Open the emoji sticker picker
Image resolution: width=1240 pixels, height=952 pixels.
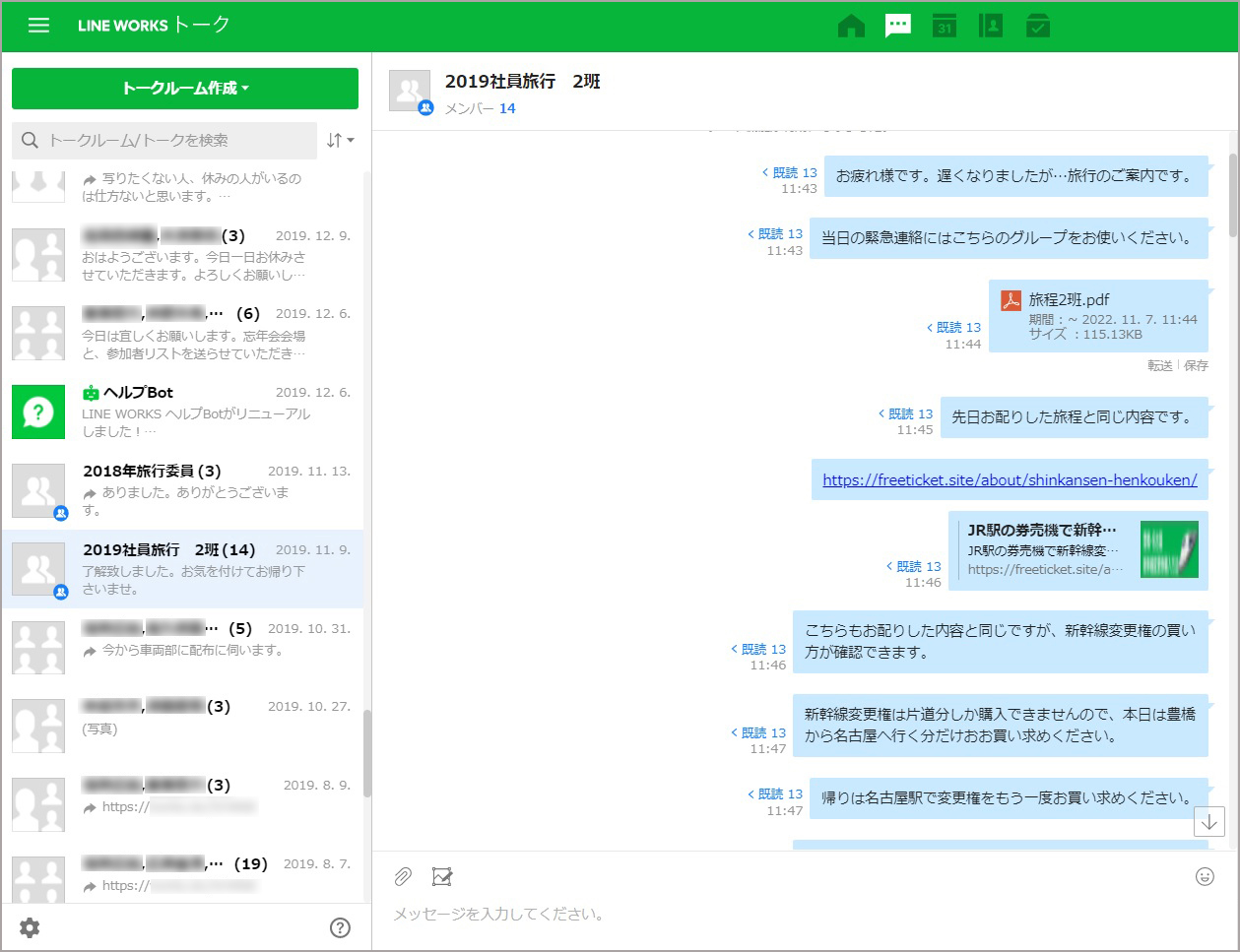(1204, 876)
